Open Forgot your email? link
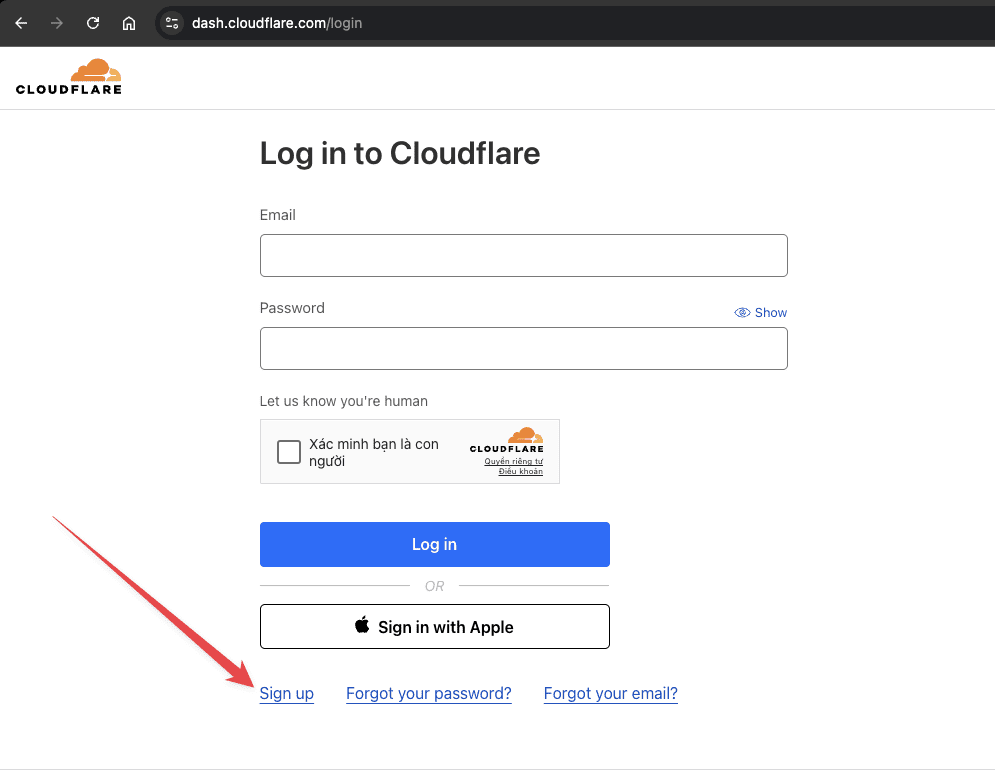The width and height of the screenshot is (995, 773). (x=610, y=694)
